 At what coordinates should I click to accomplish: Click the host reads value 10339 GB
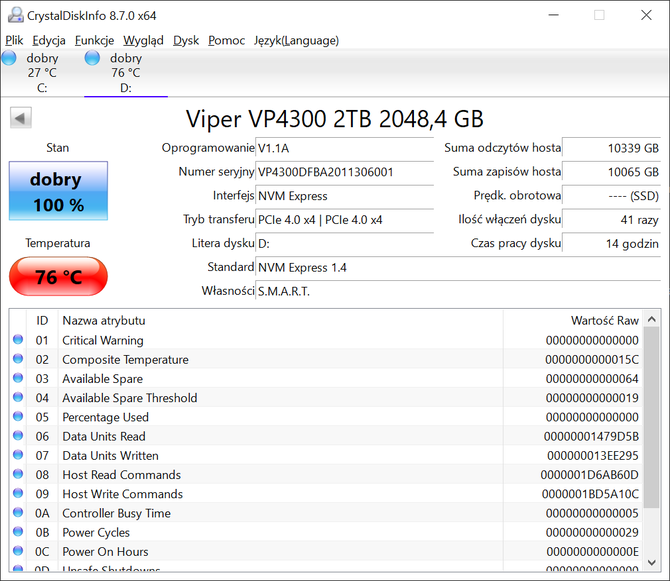611,148
